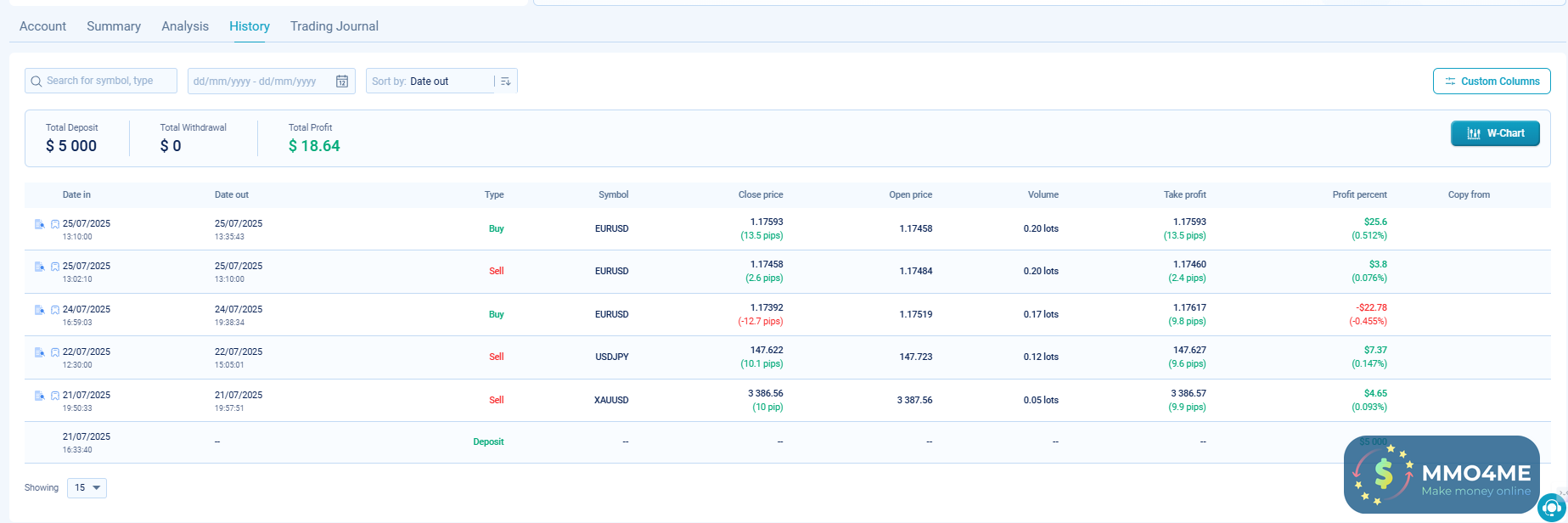Image resolution: width=1568 pixels, height=523 pixels.
Task: Switch to the Trading Journal tab
Action: coord(334,26)
